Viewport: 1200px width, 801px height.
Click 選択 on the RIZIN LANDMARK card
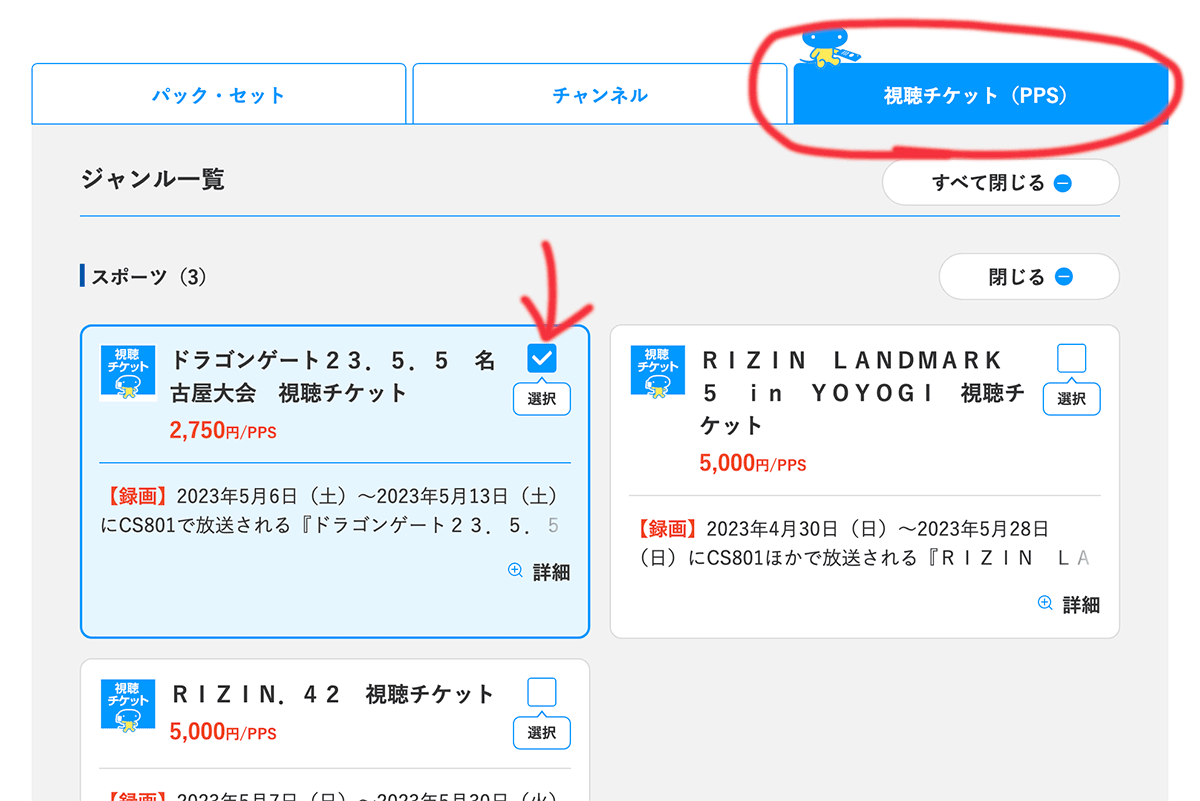pyautogui.click(x=1071, y=398)
